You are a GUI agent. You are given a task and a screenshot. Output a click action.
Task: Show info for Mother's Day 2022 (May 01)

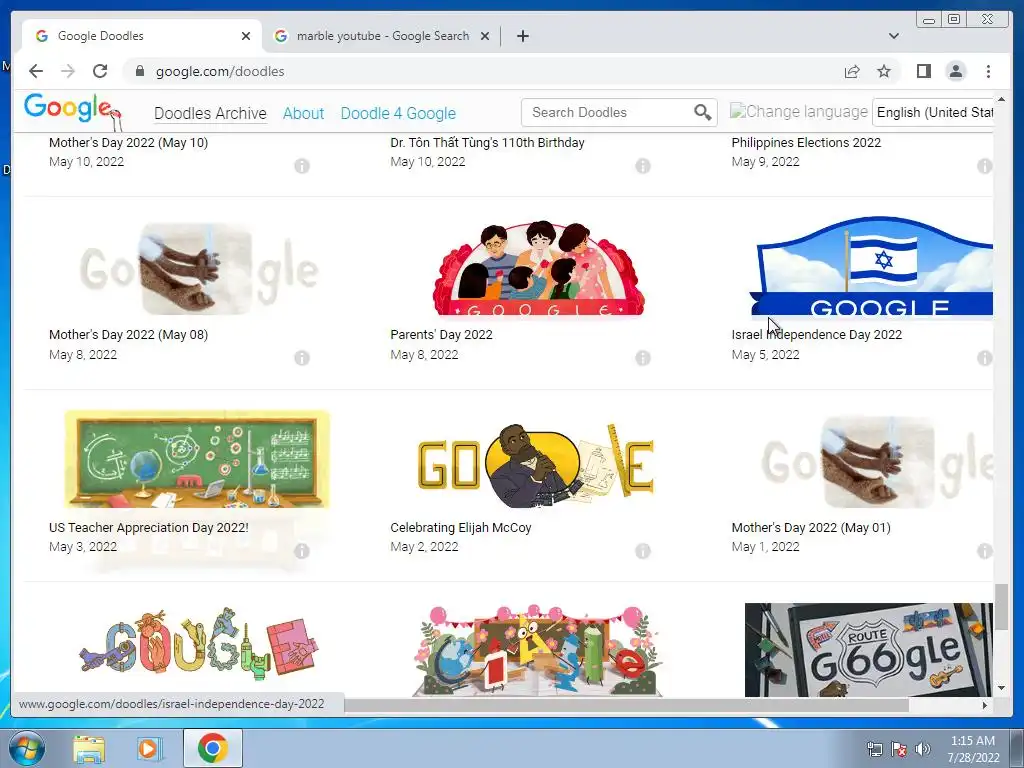click(x=984, y=551)
